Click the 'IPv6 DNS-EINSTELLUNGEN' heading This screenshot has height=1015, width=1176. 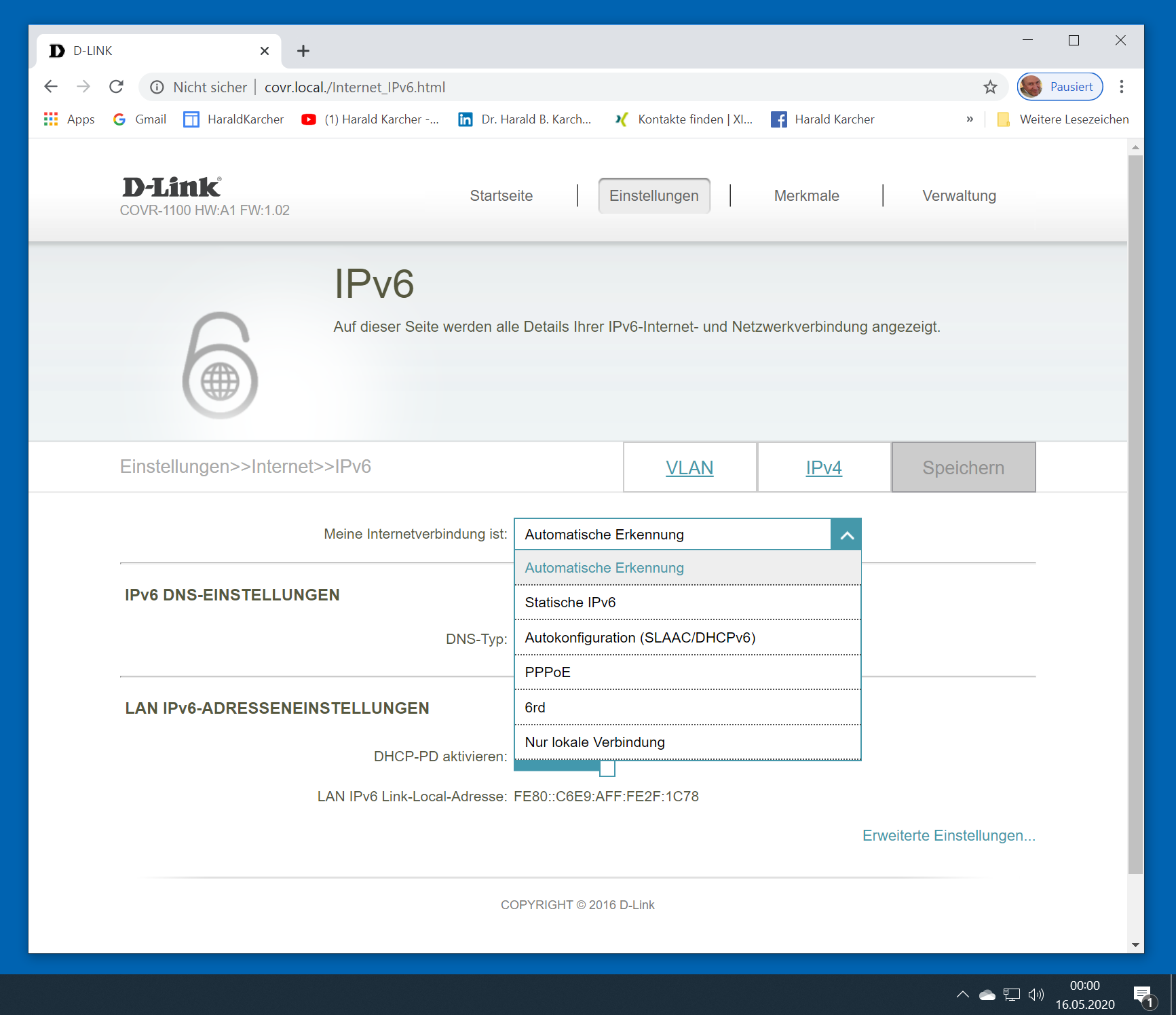click(x=232, y=595)
